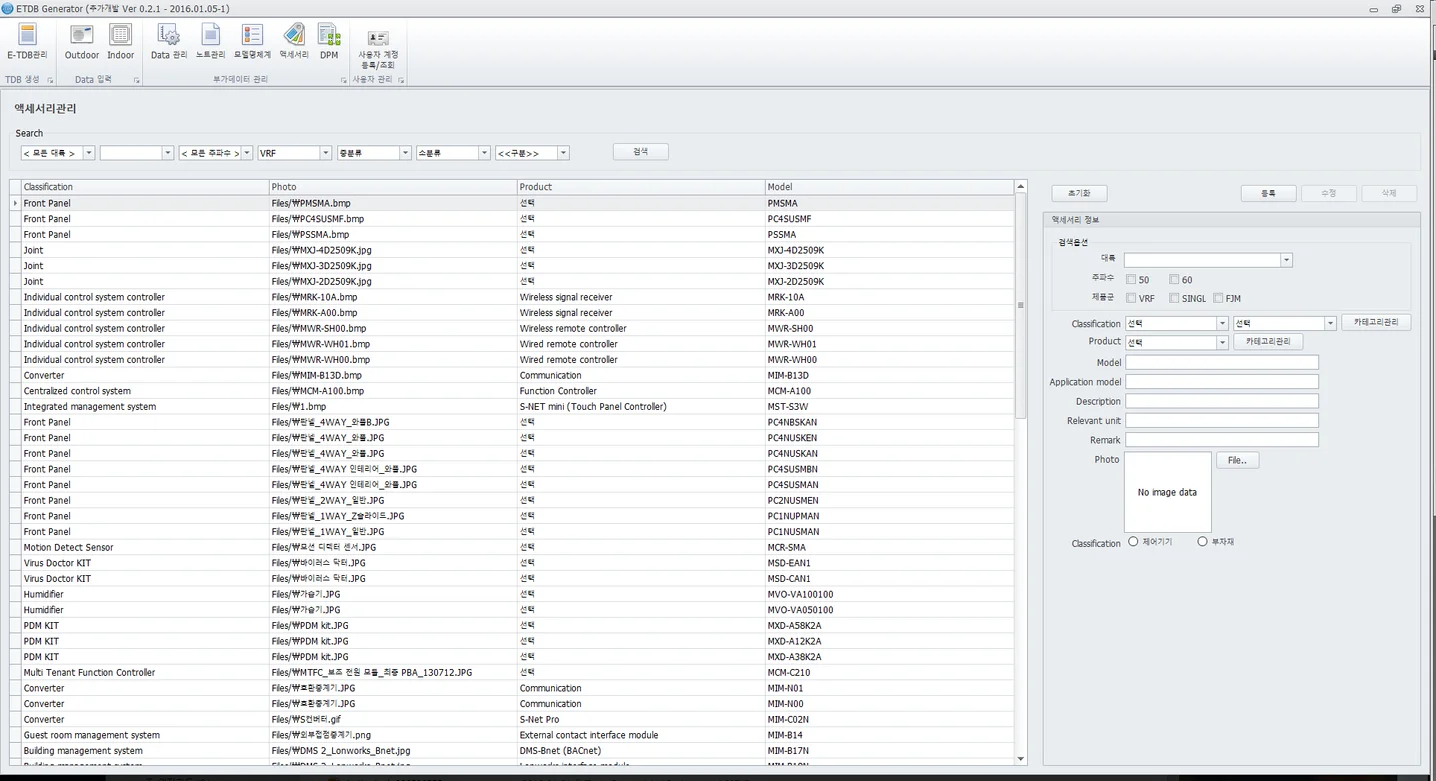Click the table scrollbar up arrow
The height and width of the screenshot is (781, 1436).
(x=1020, y=187)
